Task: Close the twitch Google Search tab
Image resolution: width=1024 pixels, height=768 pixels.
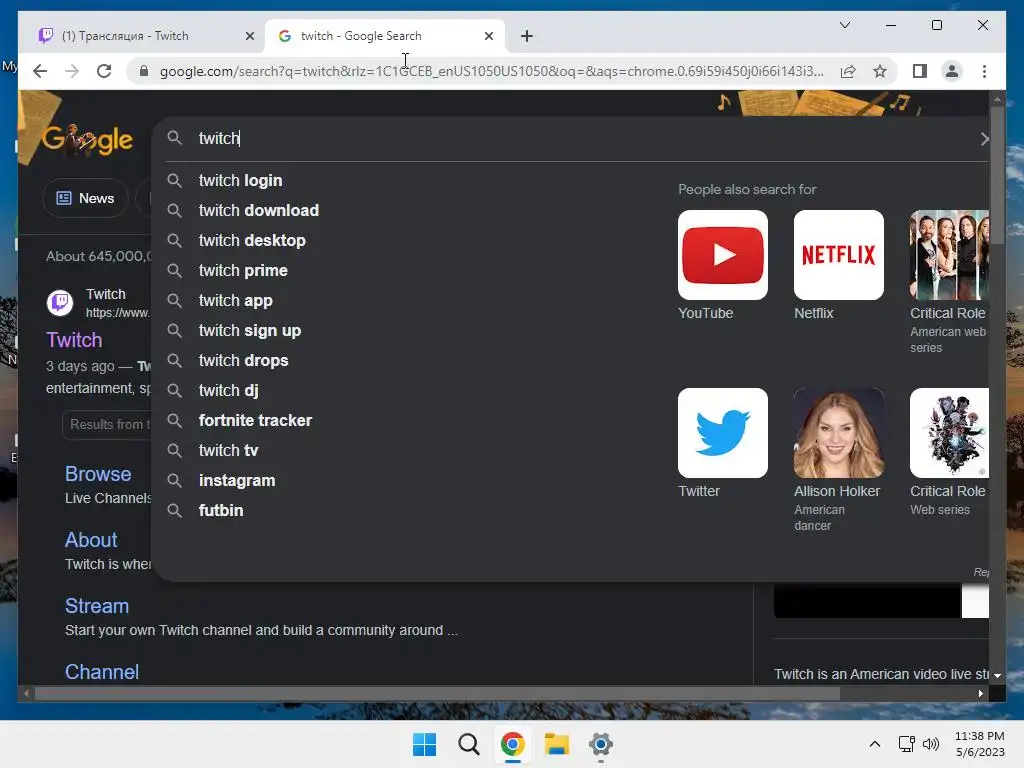Action: pos(488,37)
